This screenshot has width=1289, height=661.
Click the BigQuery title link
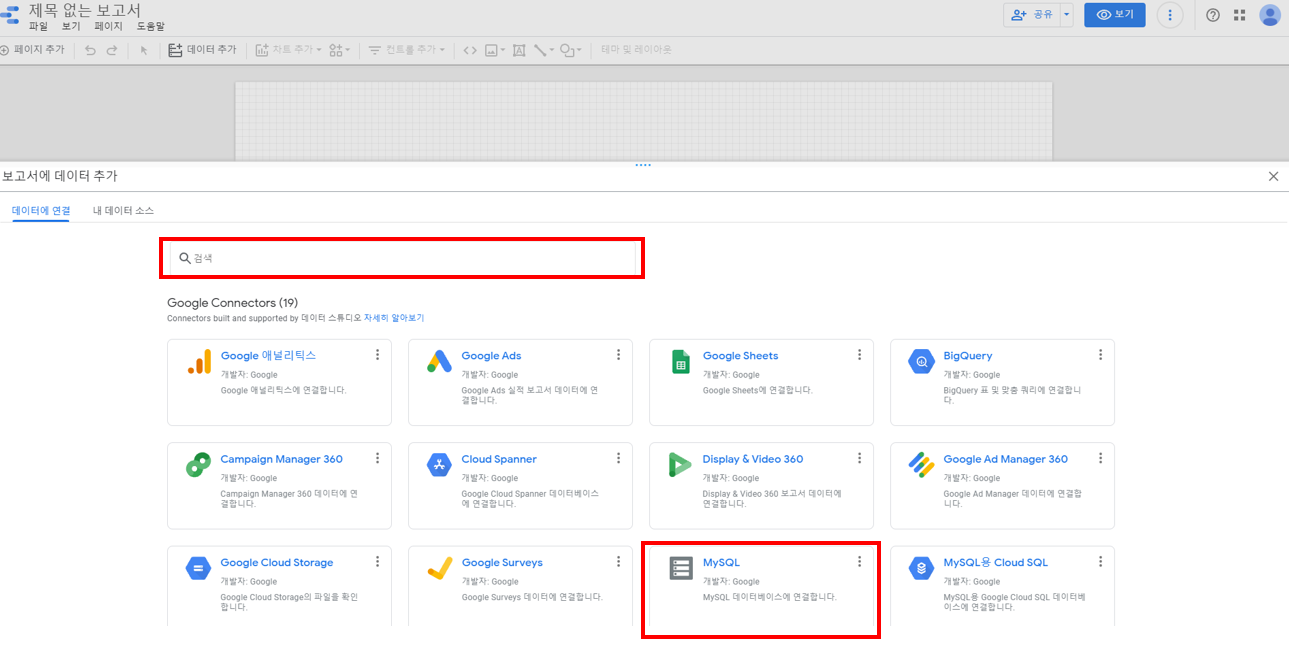coord(968,356)
